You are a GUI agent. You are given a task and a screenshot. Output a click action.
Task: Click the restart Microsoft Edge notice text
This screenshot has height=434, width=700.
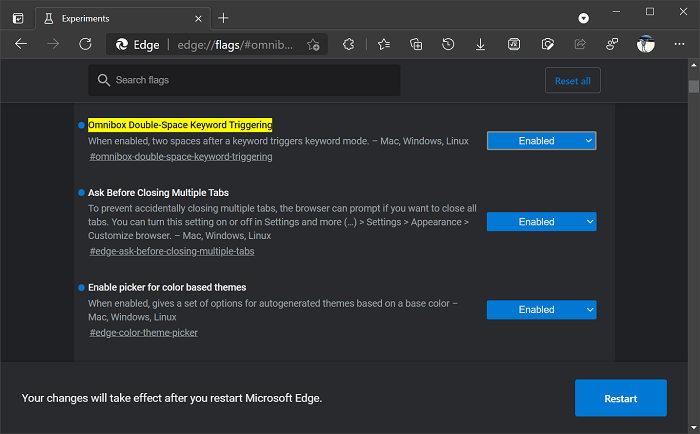click(x=172, y=398)
